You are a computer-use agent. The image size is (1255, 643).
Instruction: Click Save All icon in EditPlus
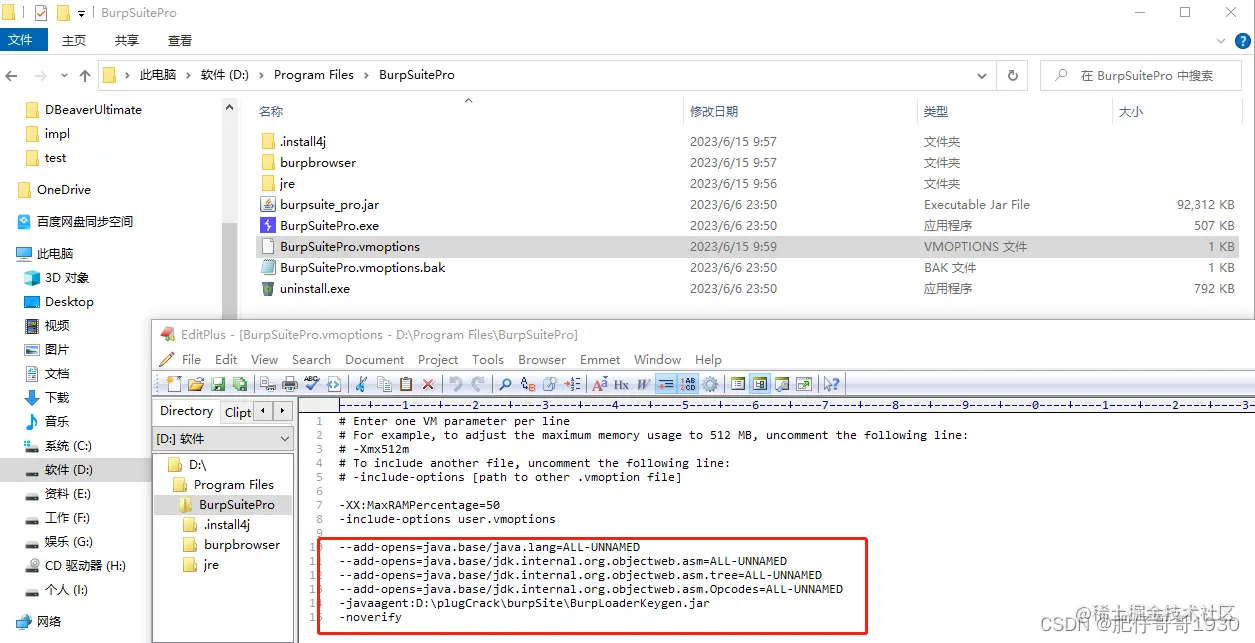240,384
